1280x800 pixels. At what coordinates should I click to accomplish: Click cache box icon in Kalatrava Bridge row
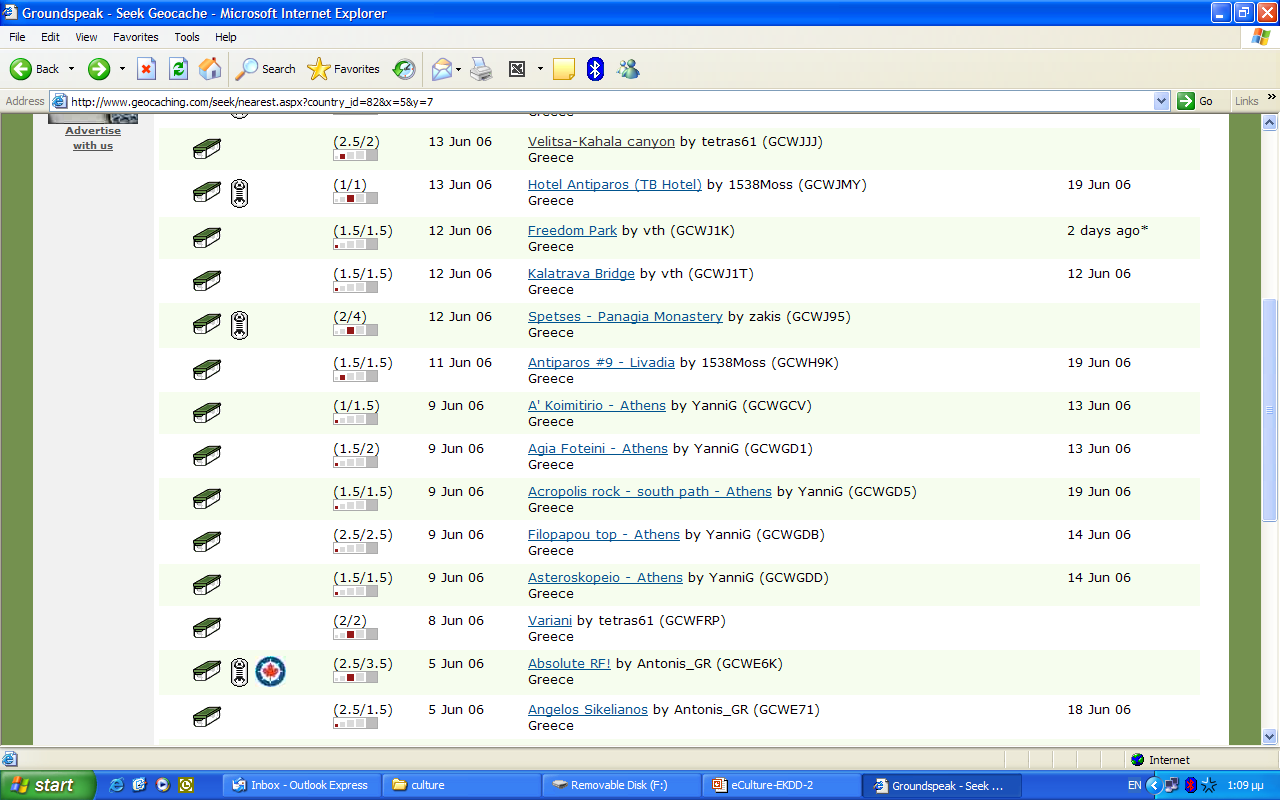coord(207,281)
